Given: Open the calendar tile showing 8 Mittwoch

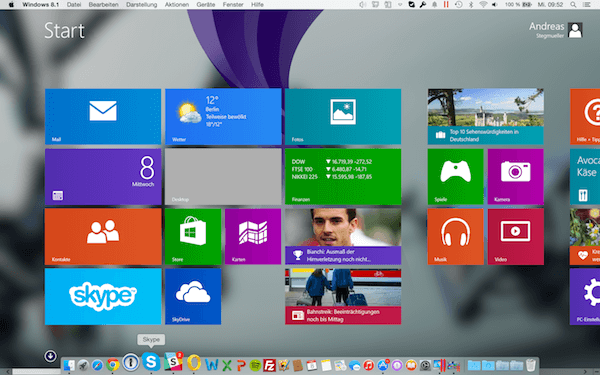Looking at the screenshot, I should click(x=103, y=177).
